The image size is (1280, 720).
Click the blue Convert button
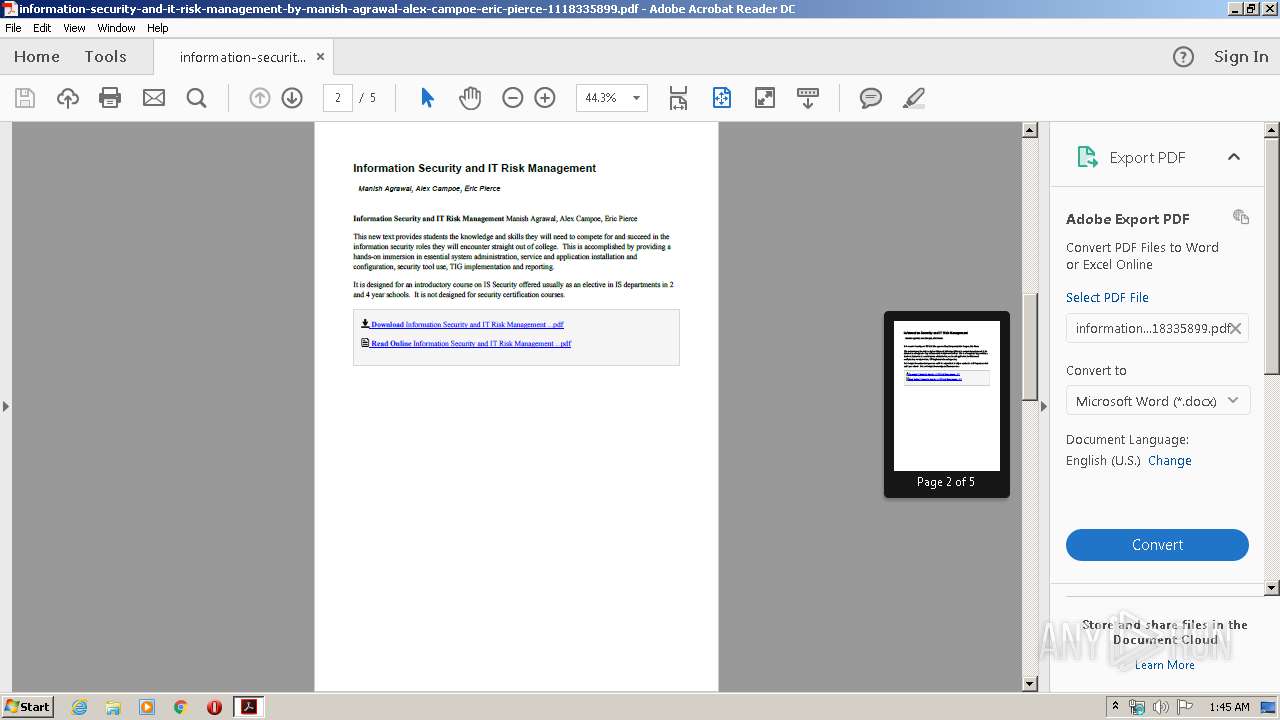[x=1157, y=545]
